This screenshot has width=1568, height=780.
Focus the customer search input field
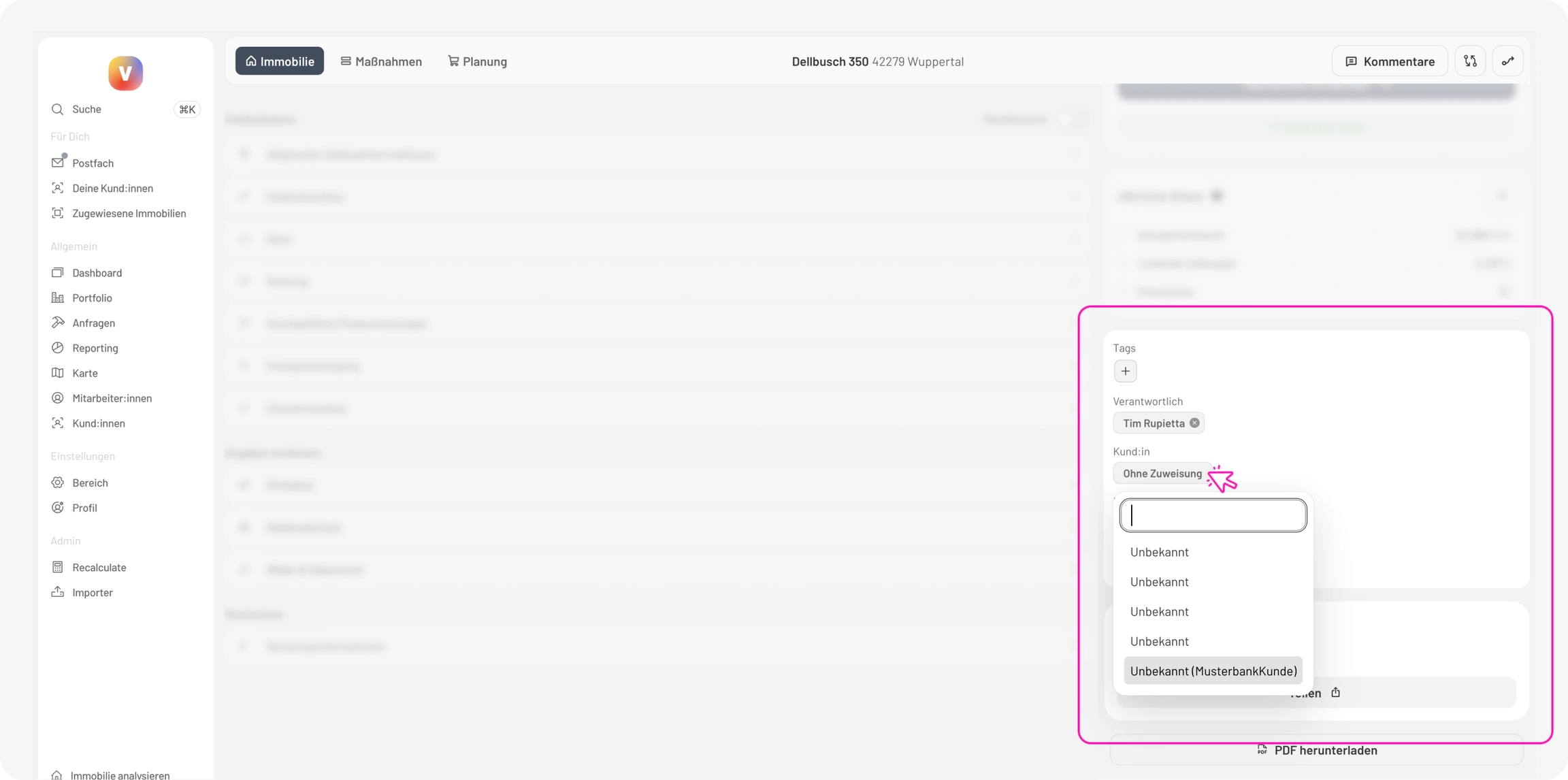coord(1213,515)
